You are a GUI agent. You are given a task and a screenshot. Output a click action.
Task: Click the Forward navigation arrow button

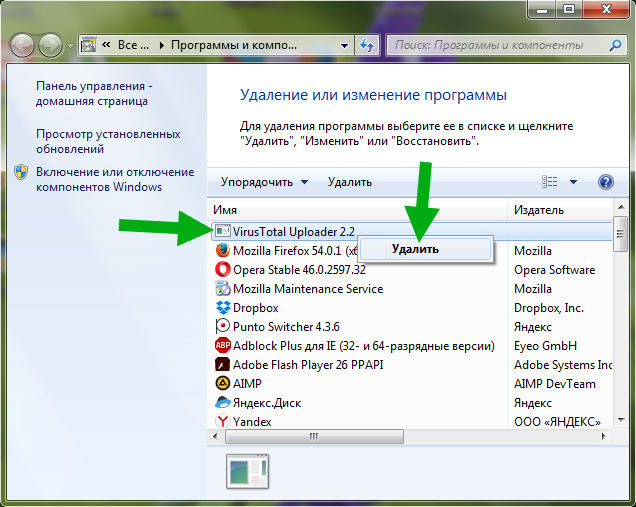coord(50,45)
